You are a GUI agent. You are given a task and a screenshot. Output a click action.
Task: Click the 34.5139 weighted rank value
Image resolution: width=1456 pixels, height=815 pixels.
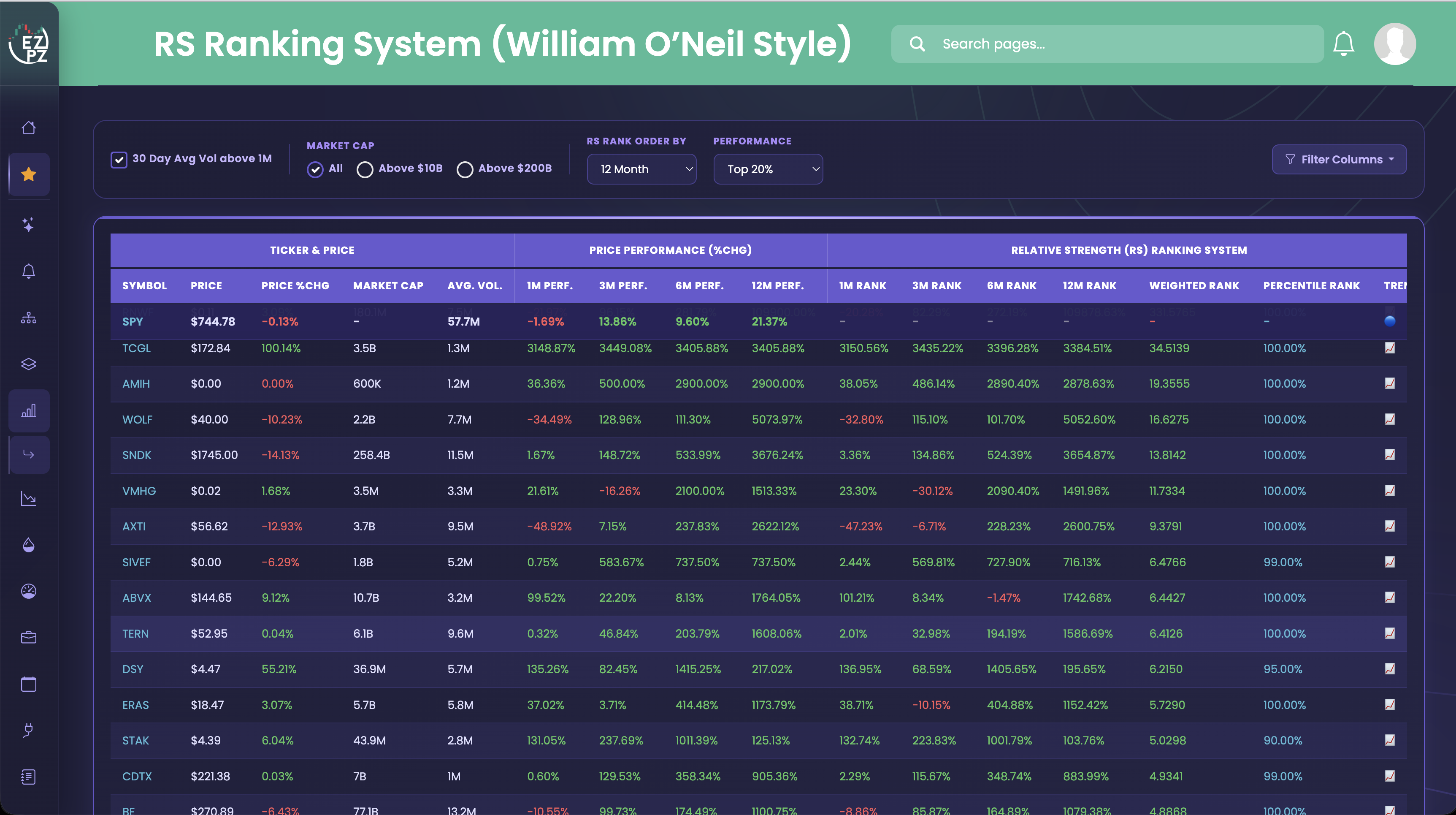point(1169,348)
